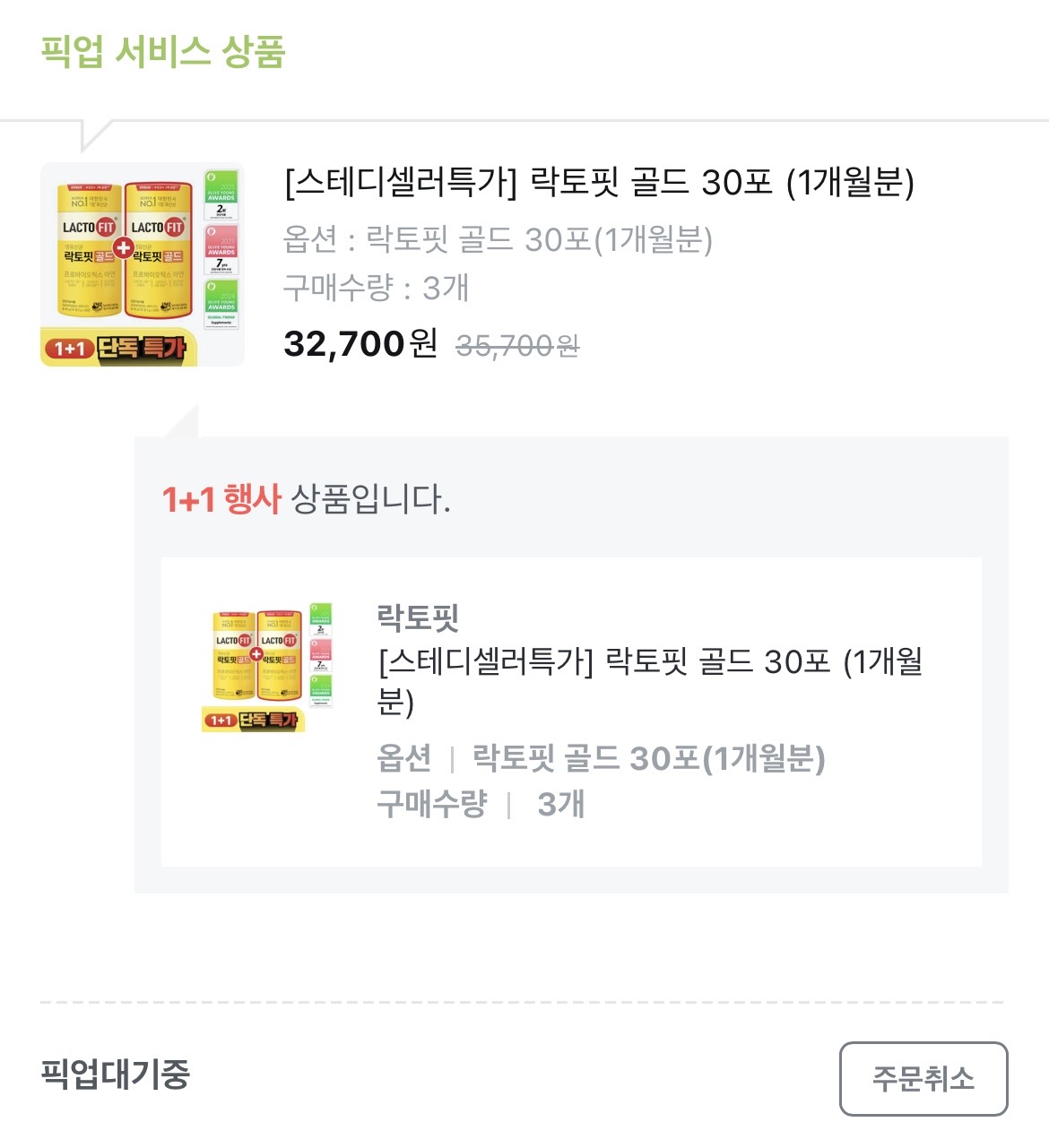This screenshot has width=1049, height=1148.
Task: Tap the 픽업 서비스 상품 heading
Action: pyautogui.click(x=163, y=51)
